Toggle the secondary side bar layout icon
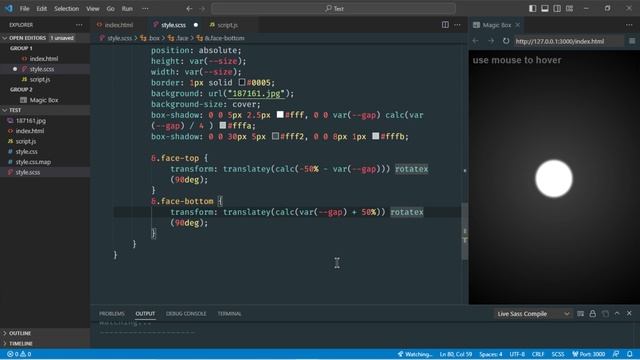Viewport: 640px width, 360px height. [x=557, y=9]
